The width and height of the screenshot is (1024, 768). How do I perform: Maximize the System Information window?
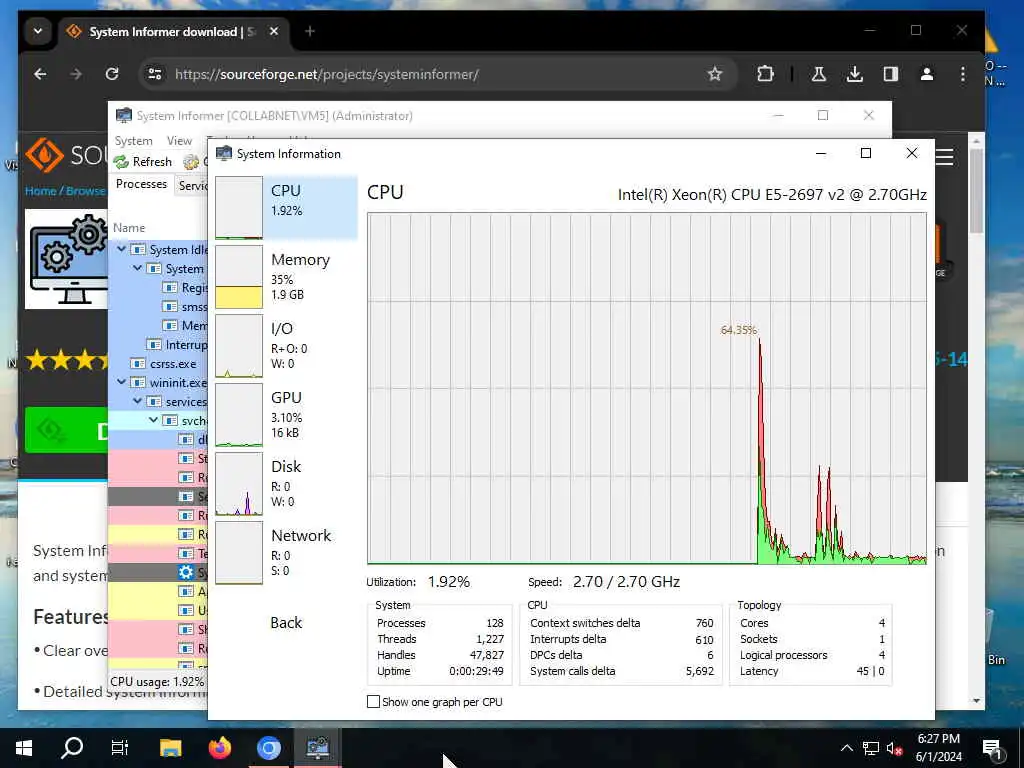click(866, 153)
